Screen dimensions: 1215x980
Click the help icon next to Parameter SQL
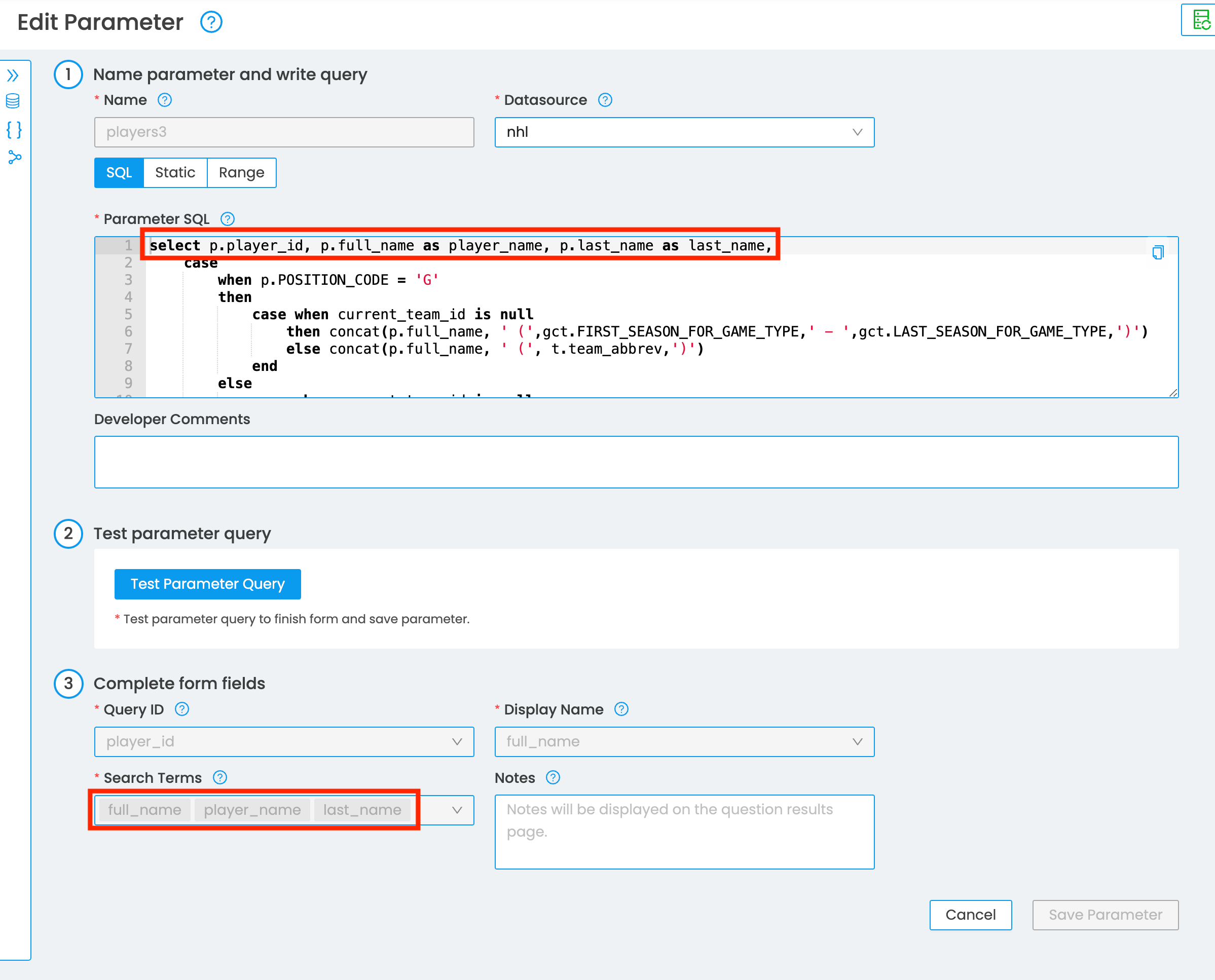pyautogui.click(x=227, y=219)
